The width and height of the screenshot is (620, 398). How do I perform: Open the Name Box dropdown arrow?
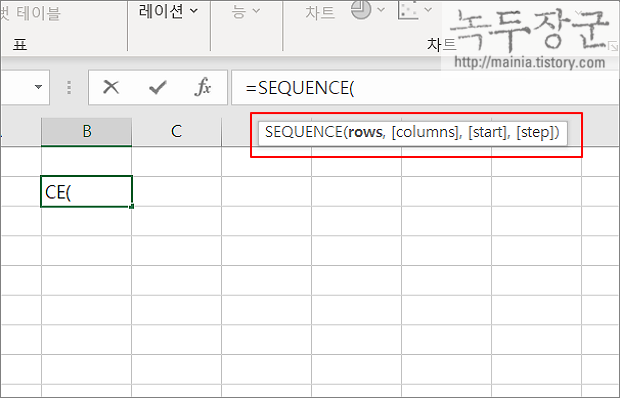click(38, 87)
